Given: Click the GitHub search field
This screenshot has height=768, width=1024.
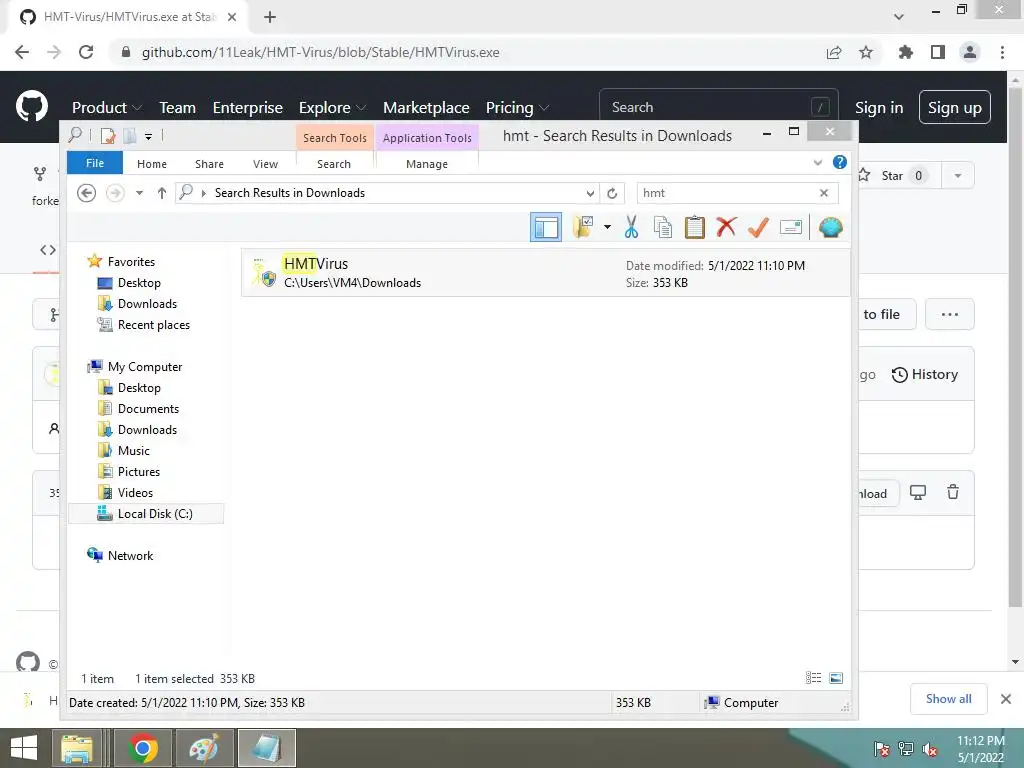Looking at the screenshot, I should click(x=718, y=107).
